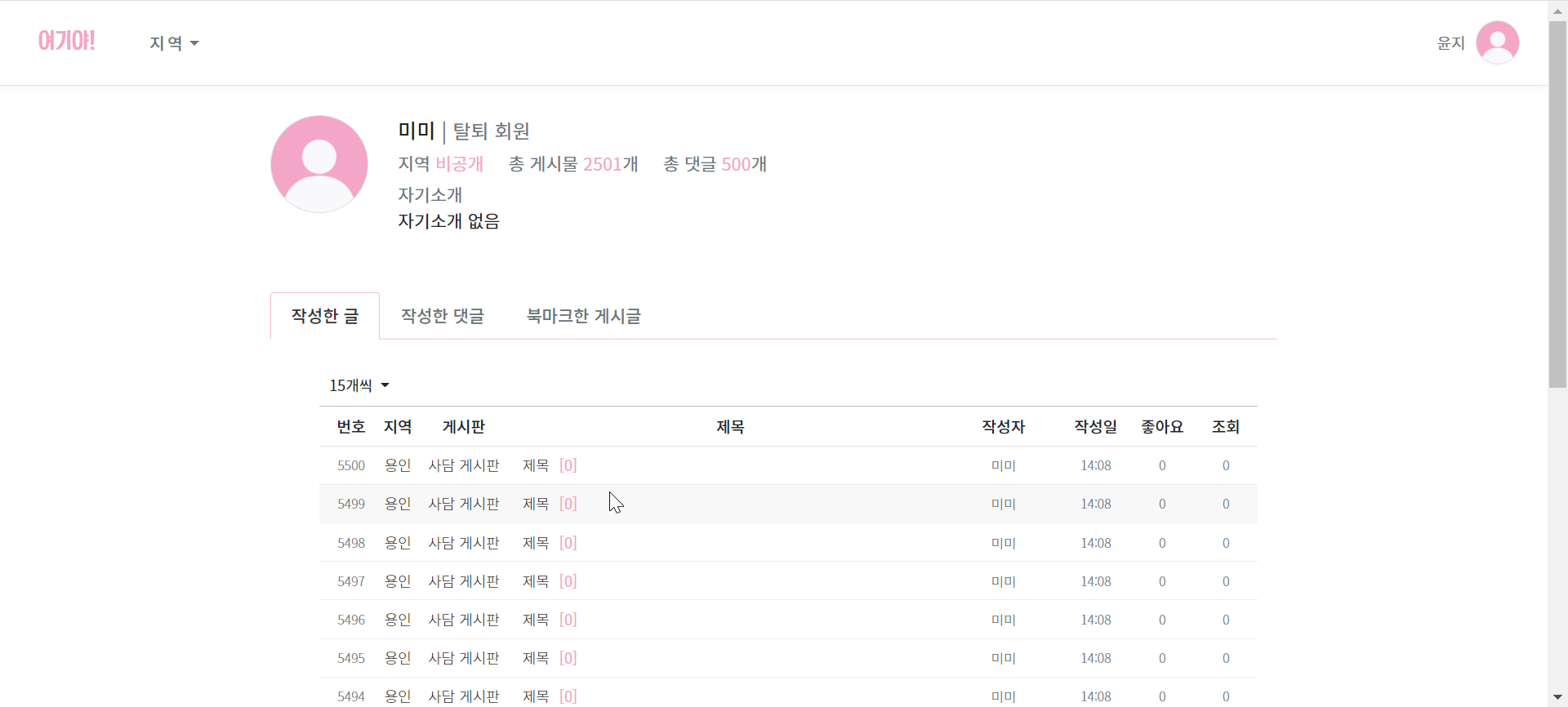The image size is (1568, 707).
Task: Click the user avatar icon beside 윤지
Action: (1497, 42)
